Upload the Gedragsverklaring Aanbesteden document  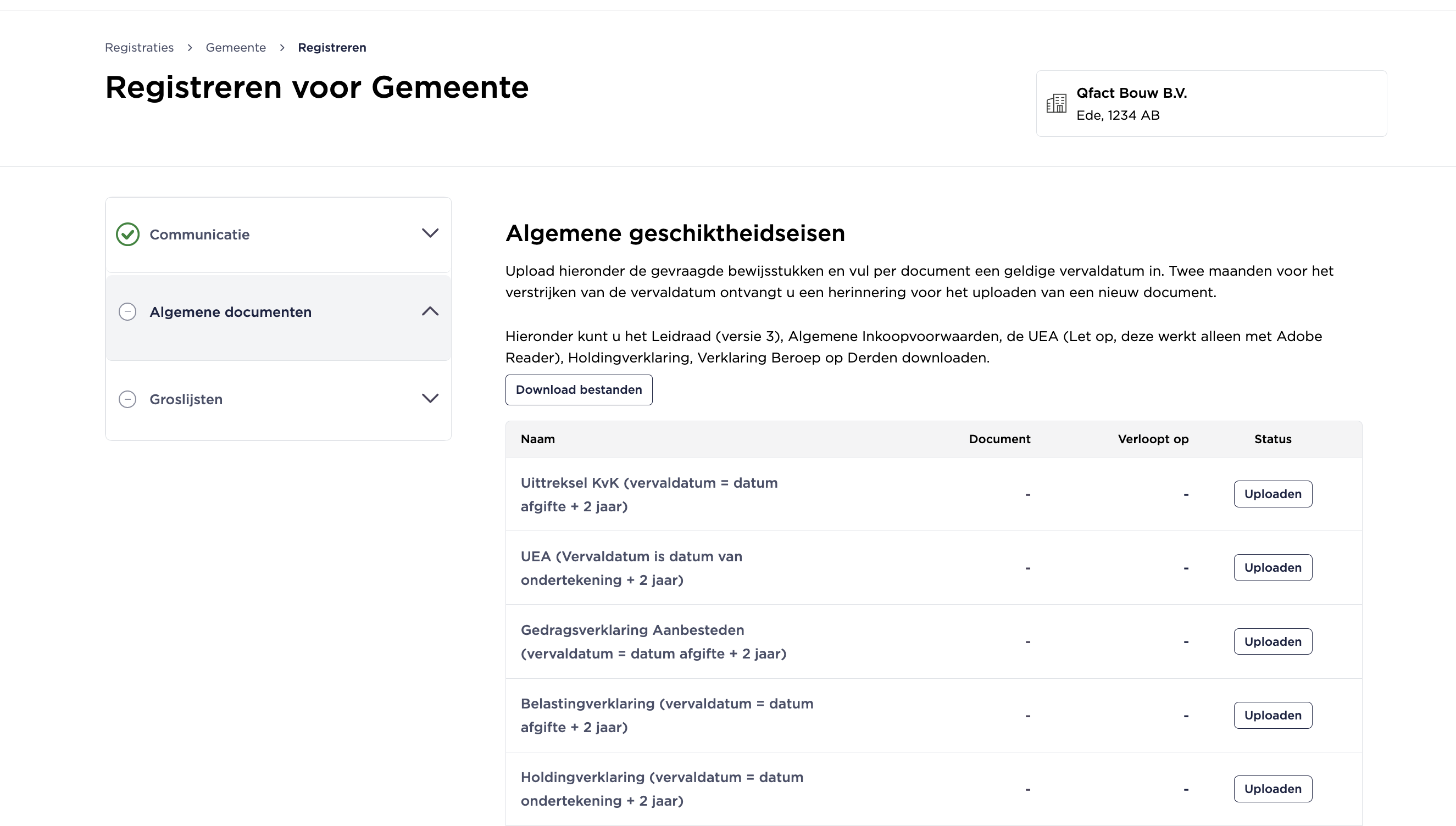(1272, 641)
